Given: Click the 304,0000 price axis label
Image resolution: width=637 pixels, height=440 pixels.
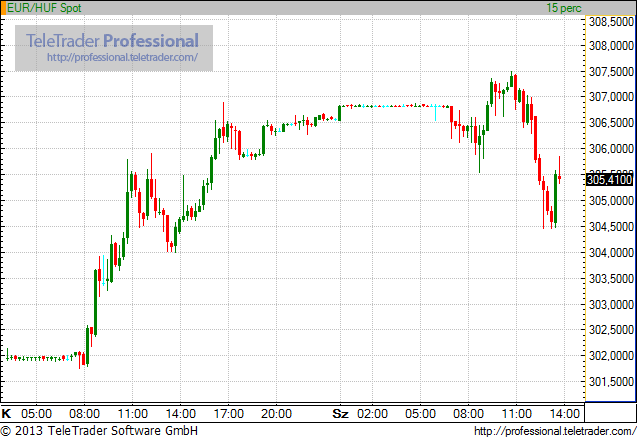Looking at the screenshot, I should [611, 253].
